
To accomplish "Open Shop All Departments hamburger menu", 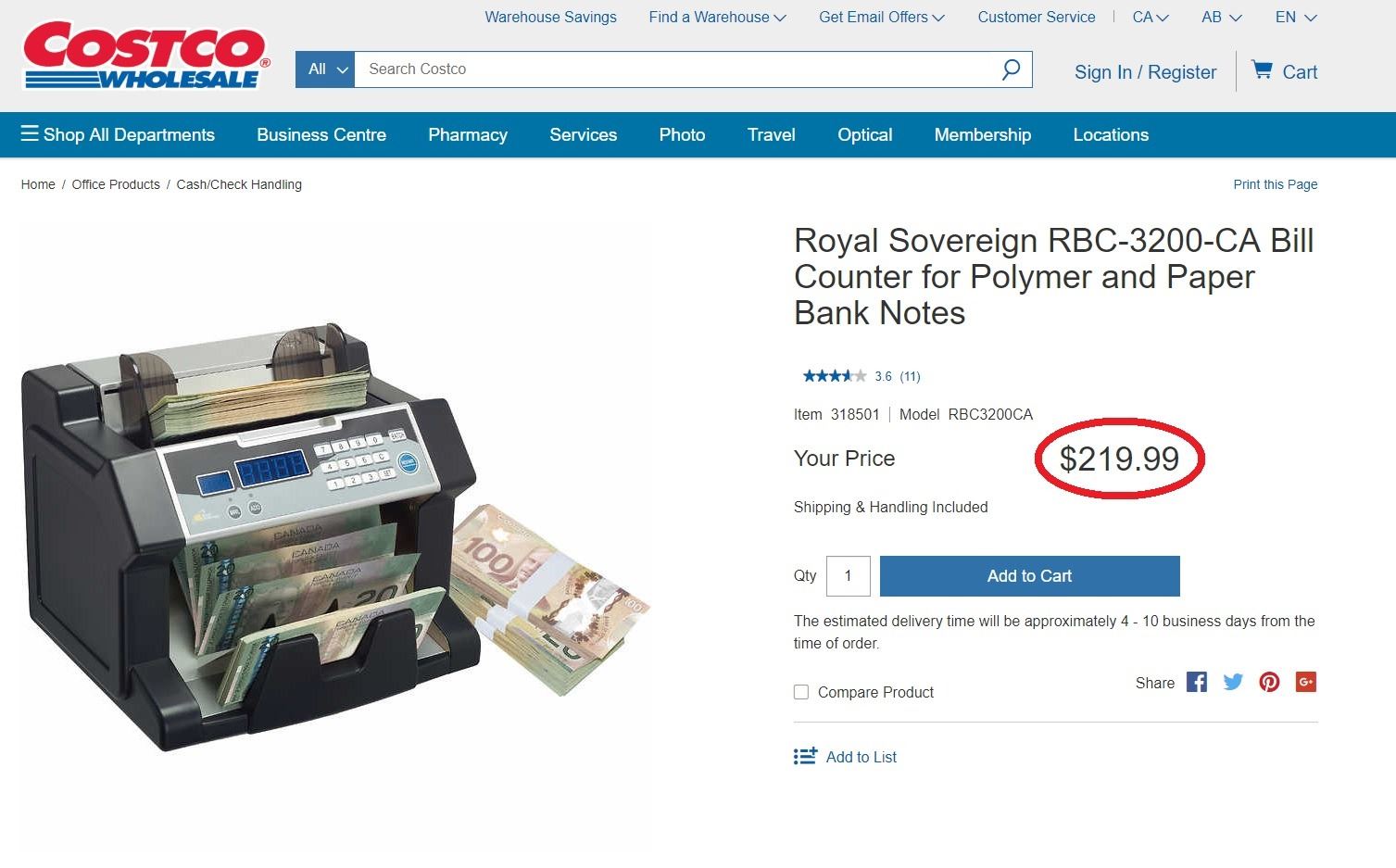I will 30,134.
